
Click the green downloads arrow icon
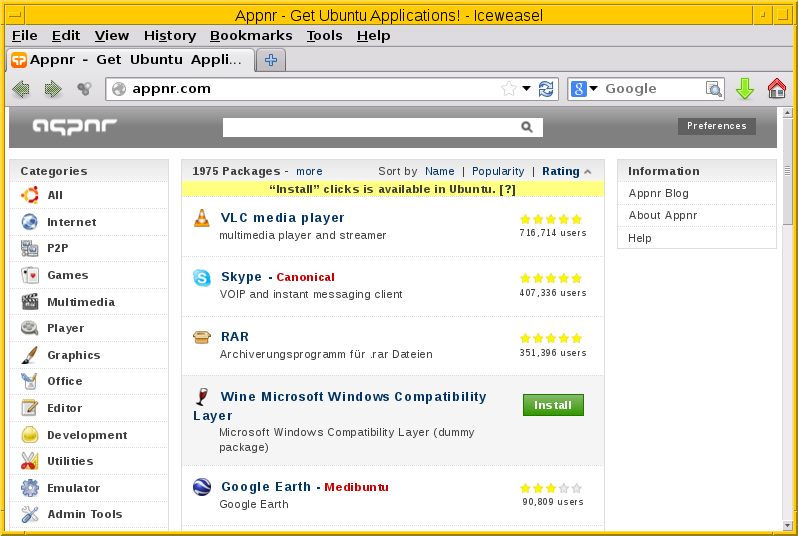744,89
